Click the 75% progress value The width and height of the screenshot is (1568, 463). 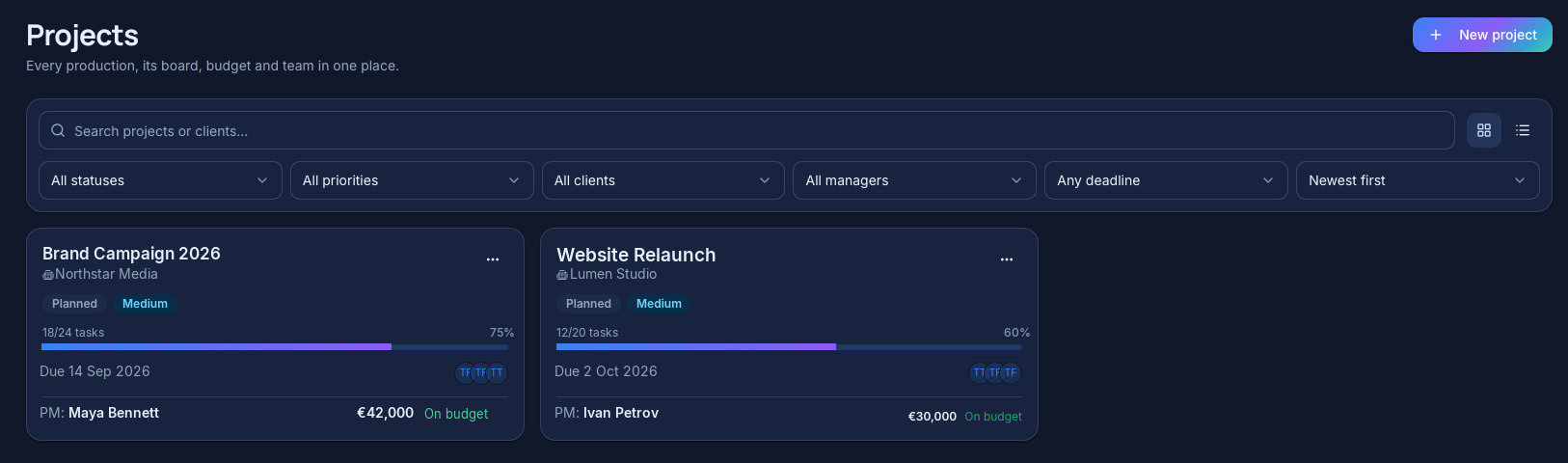(501, 333)
